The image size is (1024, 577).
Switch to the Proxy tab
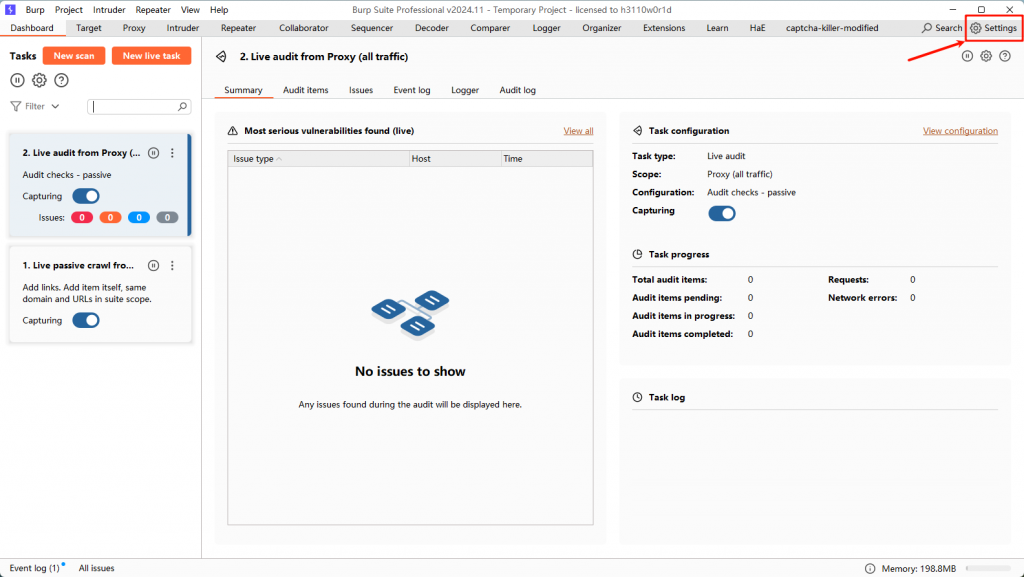[134, 28]
